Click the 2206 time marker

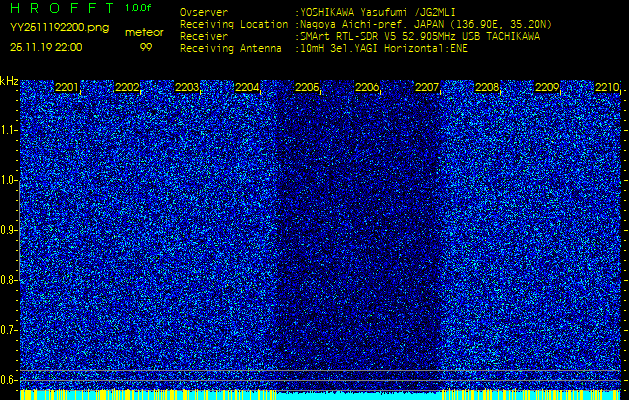(x=367, y=87)
